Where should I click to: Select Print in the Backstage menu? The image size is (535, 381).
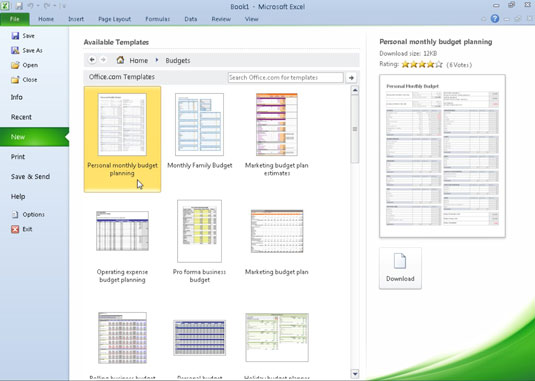[x=18, y=157]
